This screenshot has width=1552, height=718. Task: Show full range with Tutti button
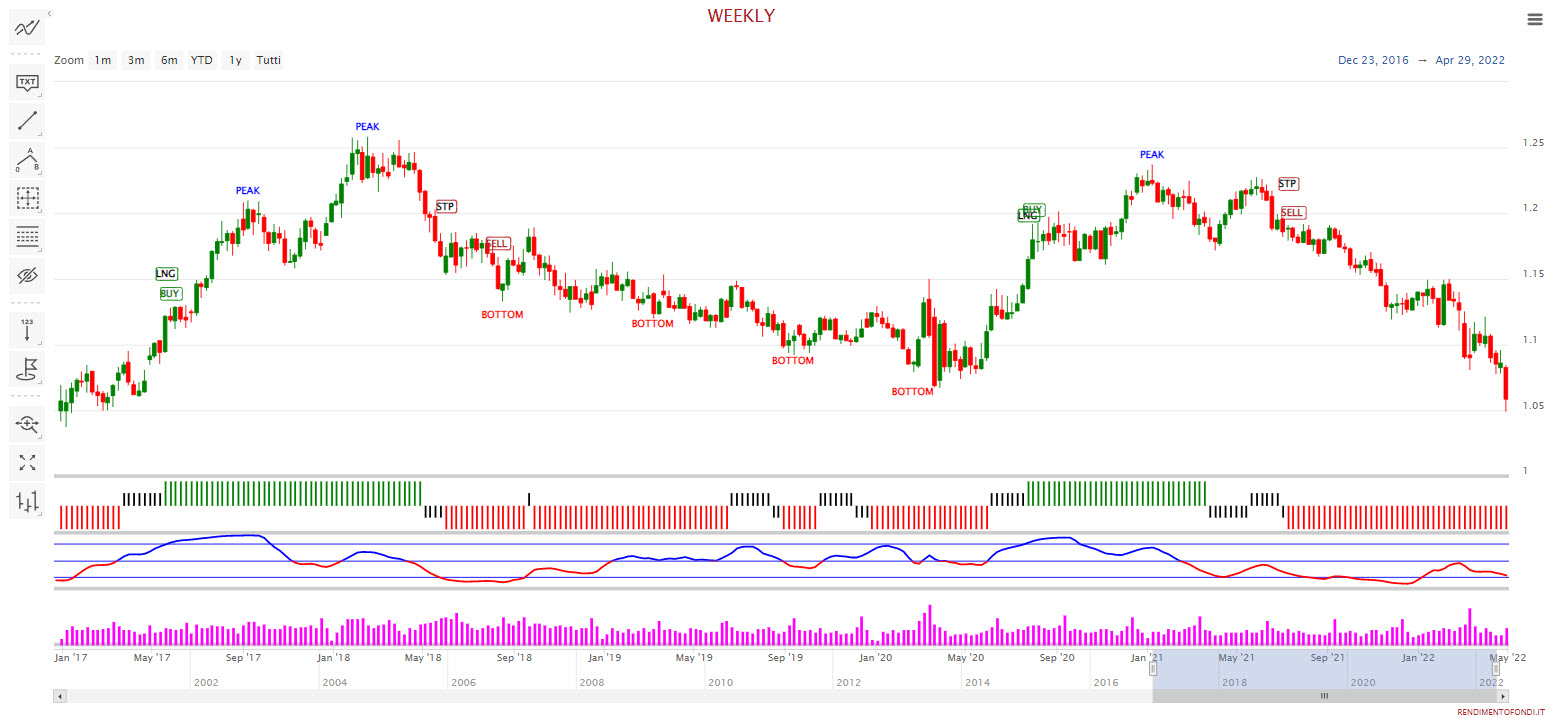[268, 60]
